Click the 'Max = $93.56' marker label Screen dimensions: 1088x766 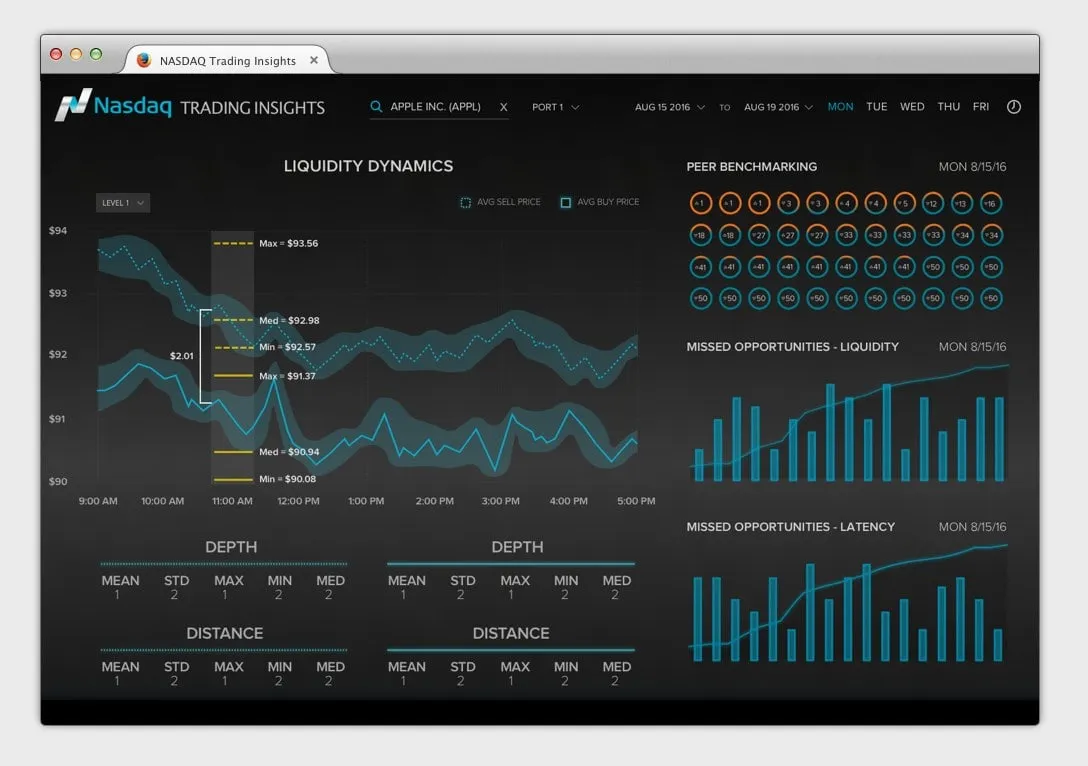click(x=289, y=244)
